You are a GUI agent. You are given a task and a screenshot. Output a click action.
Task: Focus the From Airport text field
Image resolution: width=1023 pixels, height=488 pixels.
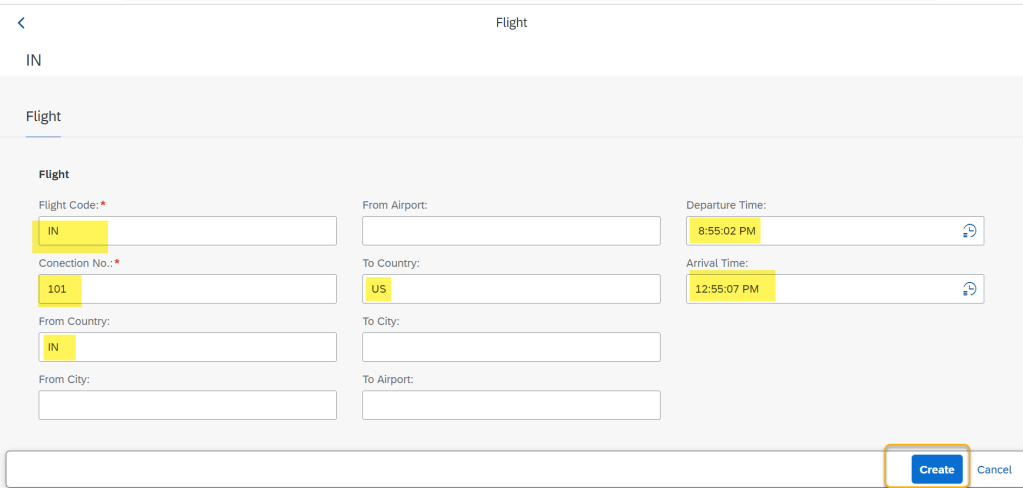point(511,231)
